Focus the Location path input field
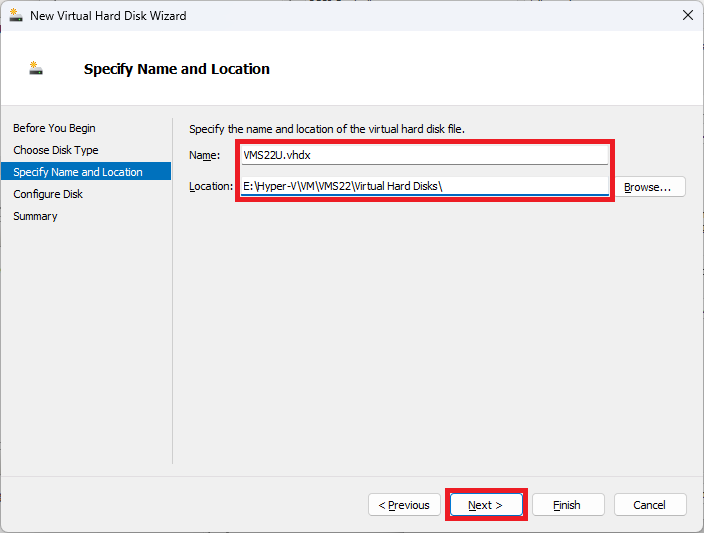704x533 pixels. pyautogui.click(x=424, y=186)
